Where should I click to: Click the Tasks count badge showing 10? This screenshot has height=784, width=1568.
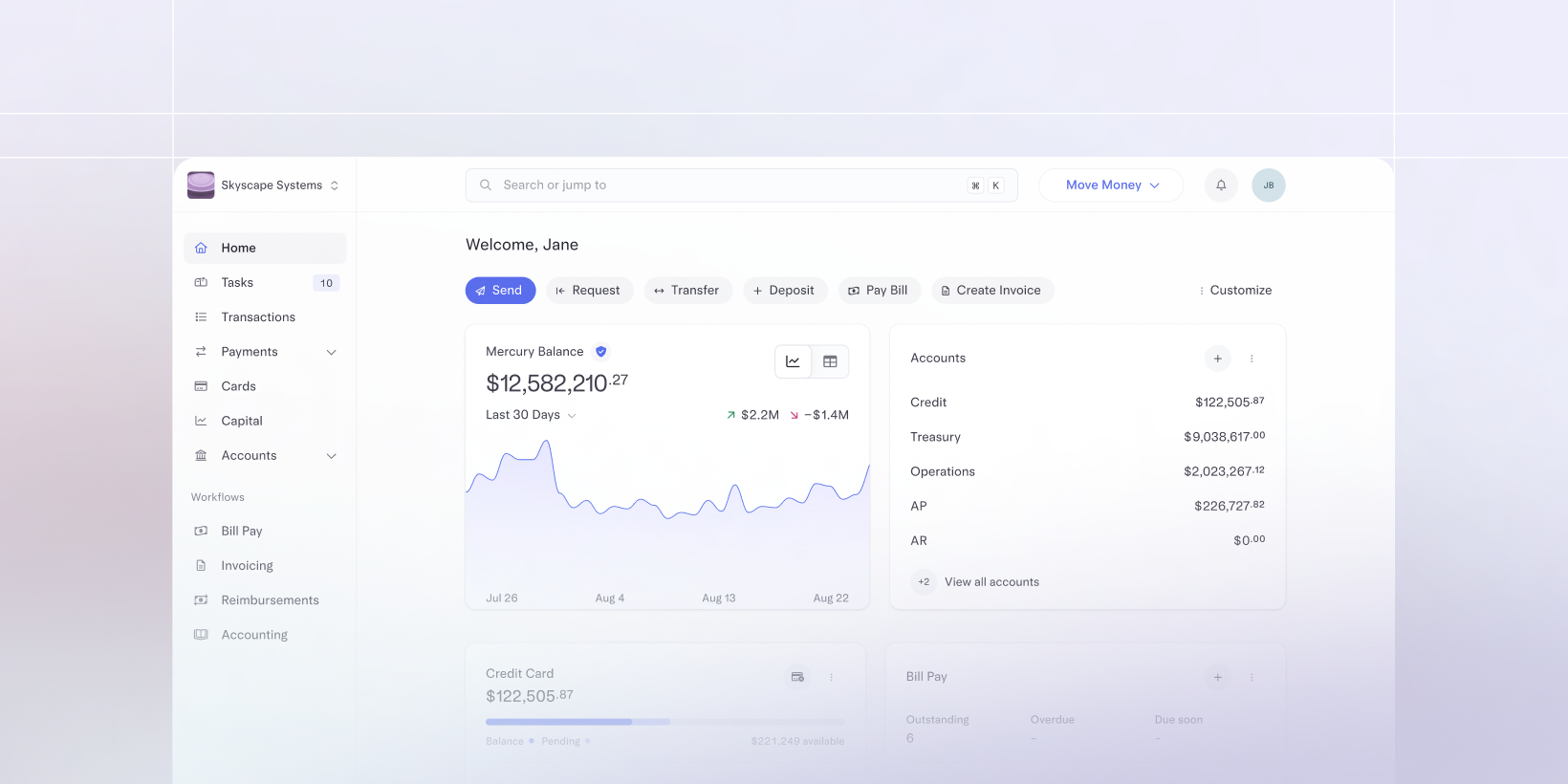coord(326,283)
